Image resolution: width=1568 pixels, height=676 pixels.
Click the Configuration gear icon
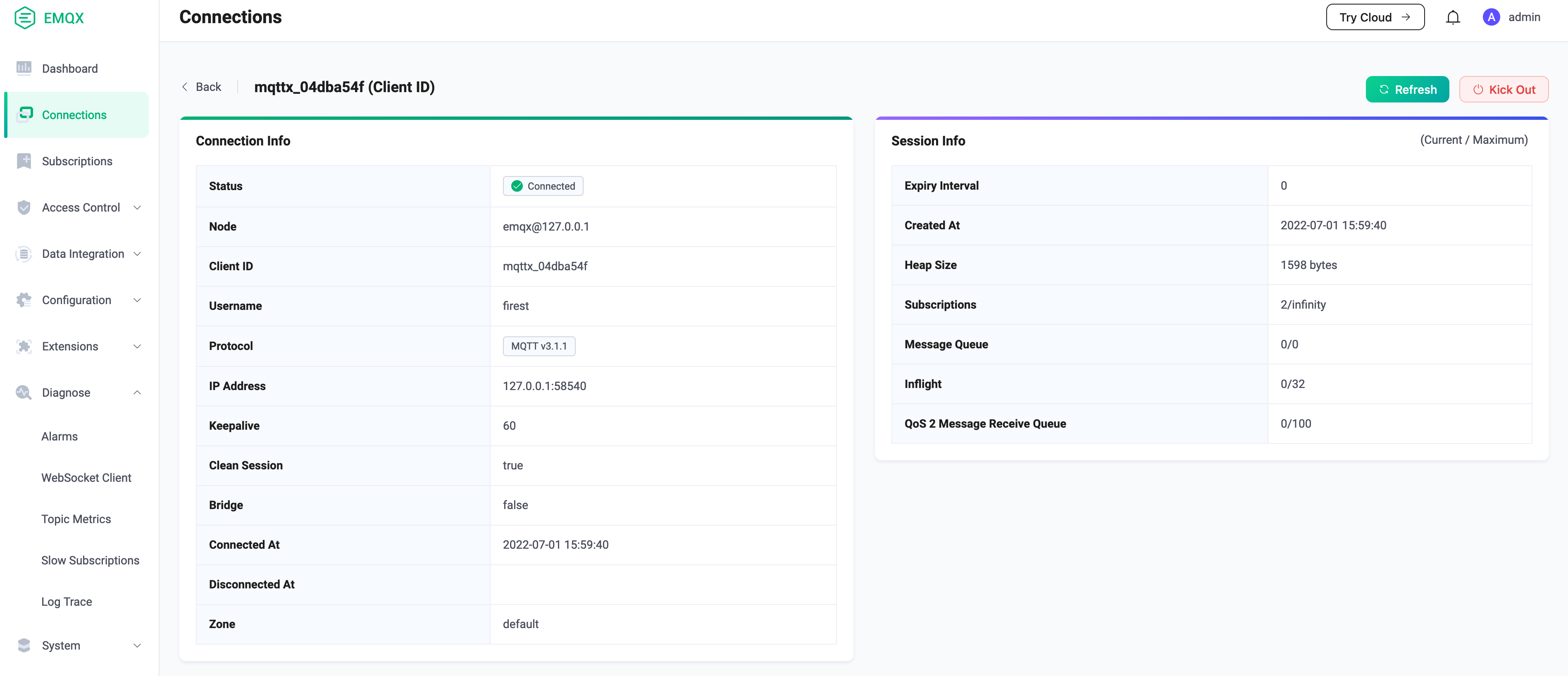(x=24, y=300)
